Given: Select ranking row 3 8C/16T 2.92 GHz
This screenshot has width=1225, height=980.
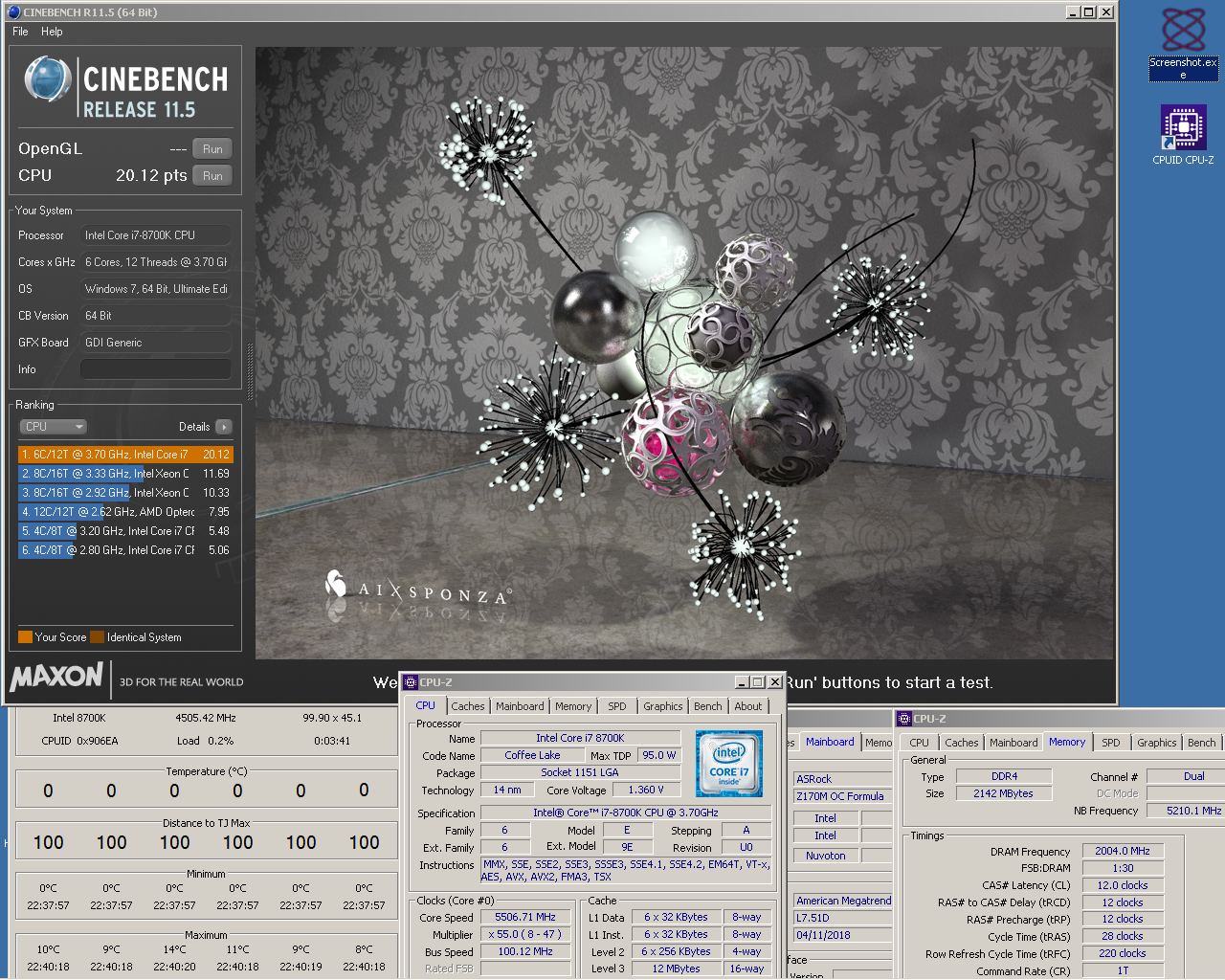Looking at the screenshot, I should 125,493.
